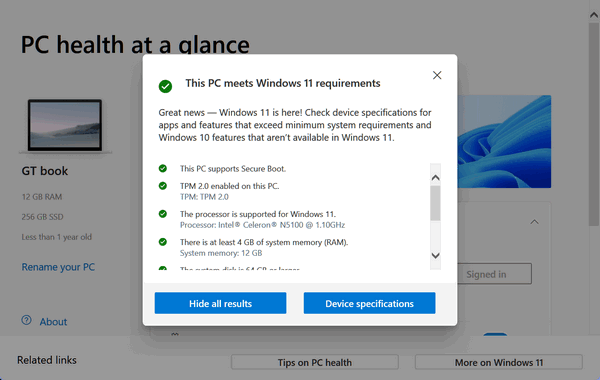
Task: Click 'Less than 1 year old' text
Action: point(57,237)
